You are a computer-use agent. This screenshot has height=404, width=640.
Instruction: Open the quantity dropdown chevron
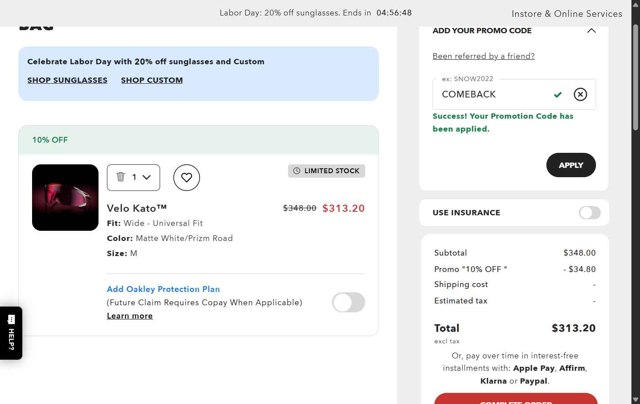click(147, 177)
